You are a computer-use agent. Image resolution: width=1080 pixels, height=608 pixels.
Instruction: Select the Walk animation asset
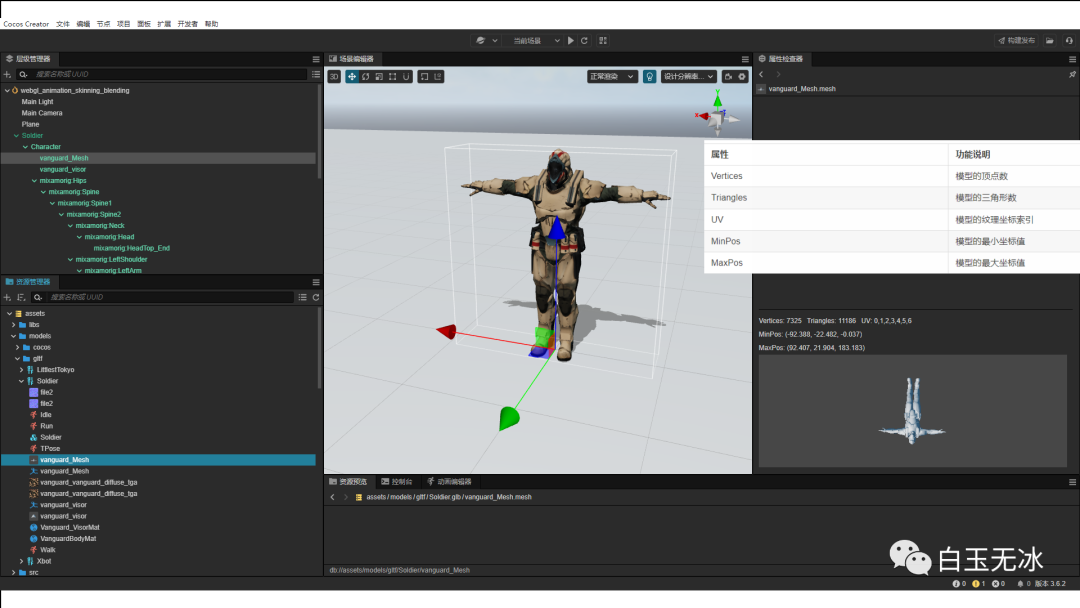(x=47, y=550)
